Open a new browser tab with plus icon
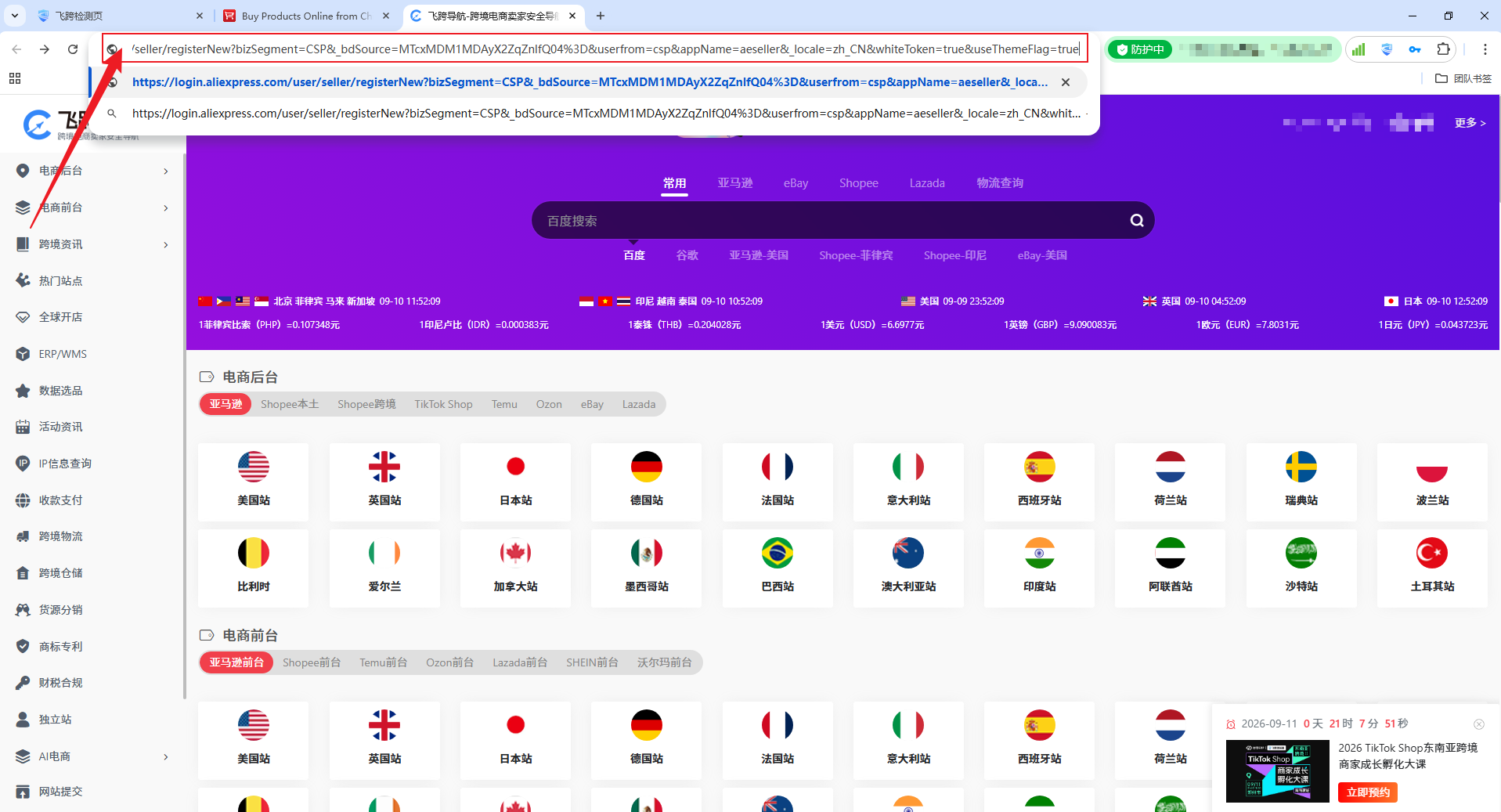Viewport: 1501px width, 812px height. coord(601,16)
